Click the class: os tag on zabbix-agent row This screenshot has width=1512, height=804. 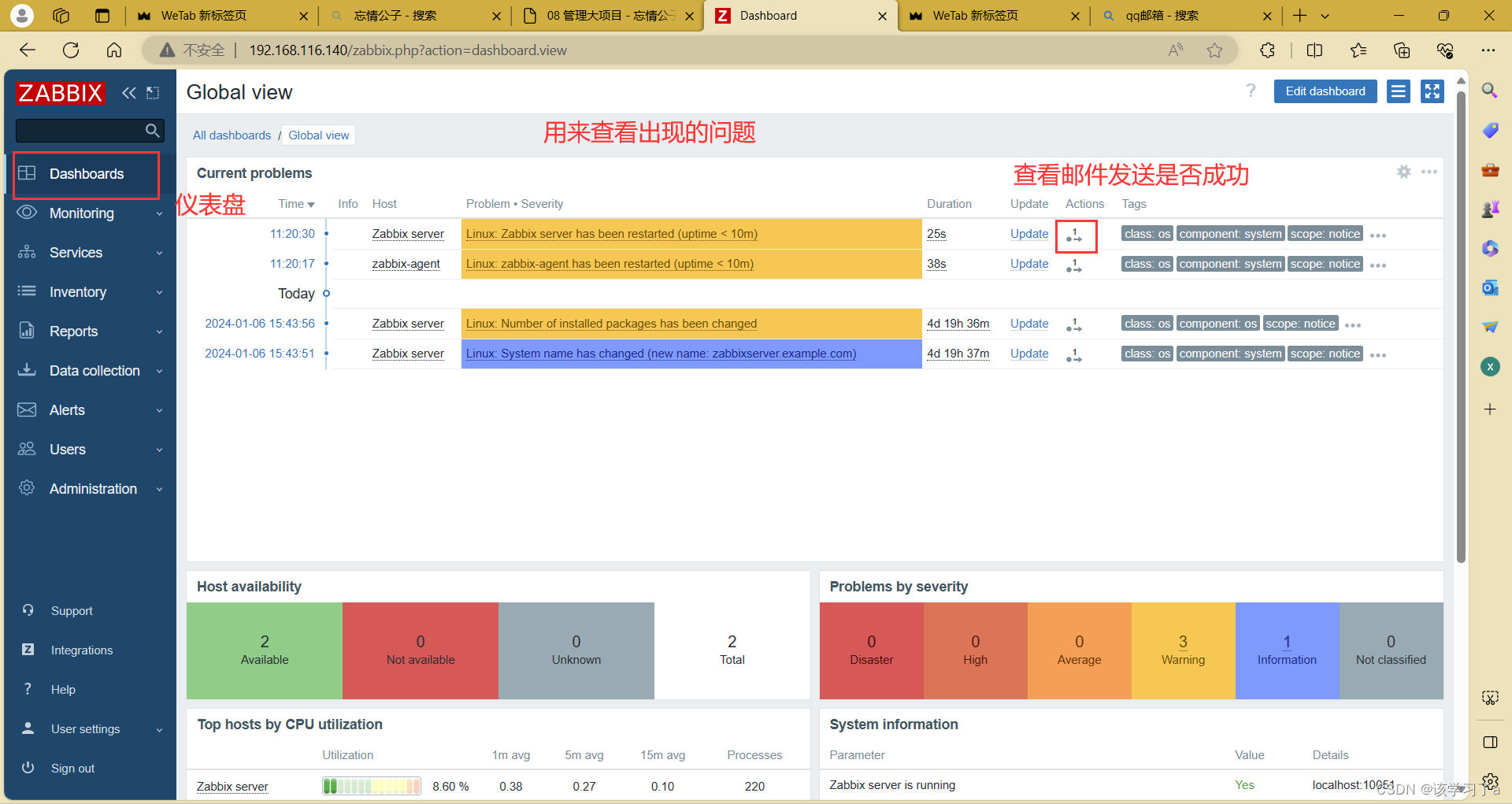click(1147, 264)
